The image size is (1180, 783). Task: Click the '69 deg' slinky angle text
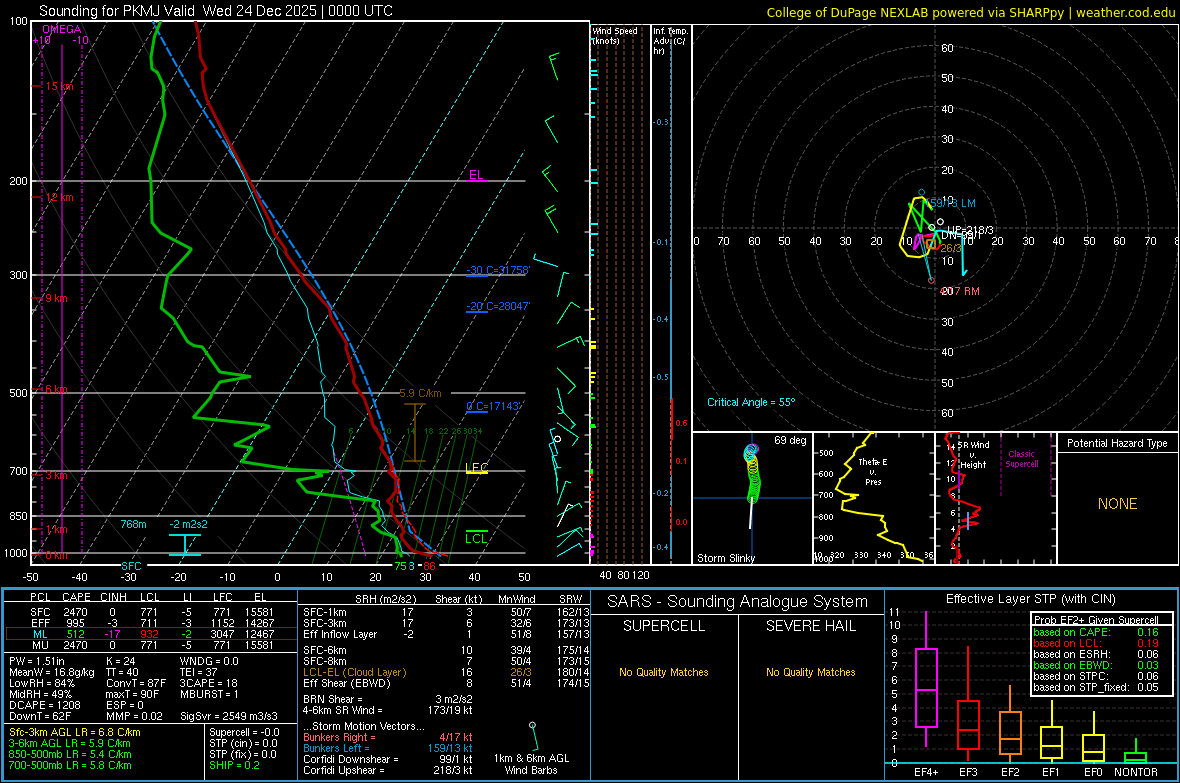click(790, 440)
